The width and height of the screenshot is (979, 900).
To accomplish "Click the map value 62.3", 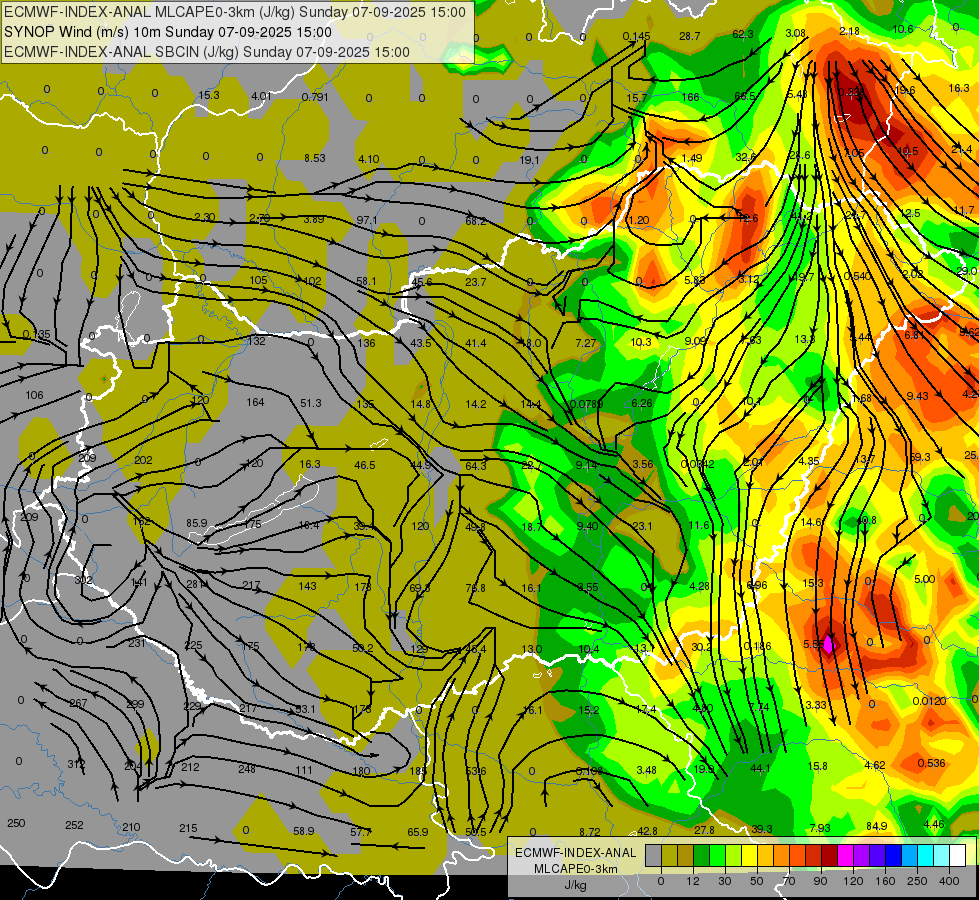I will click(743, 34).
